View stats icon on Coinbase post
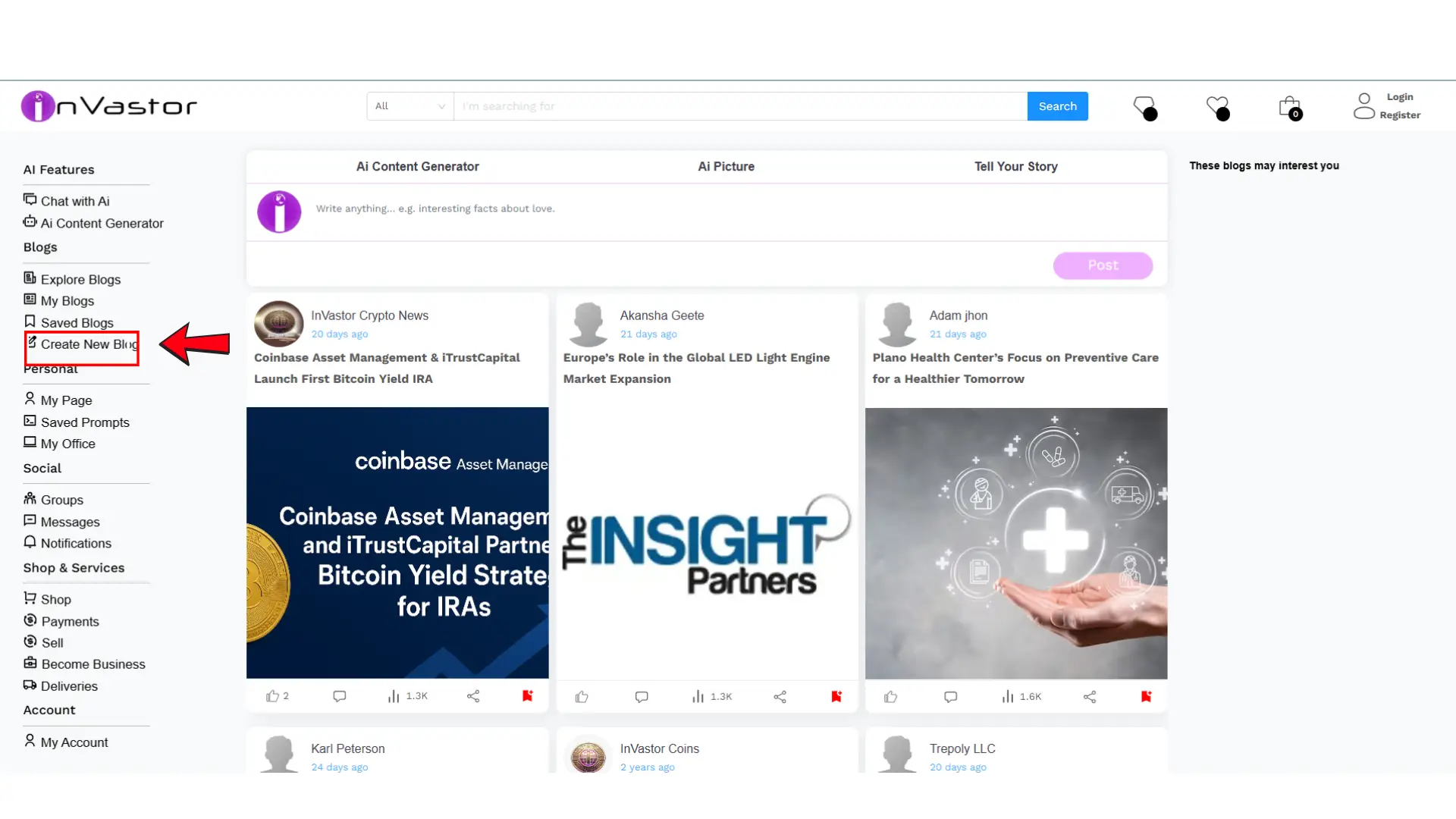The height and width of the screenshot is (819, 1456). (x=394, y=696)
